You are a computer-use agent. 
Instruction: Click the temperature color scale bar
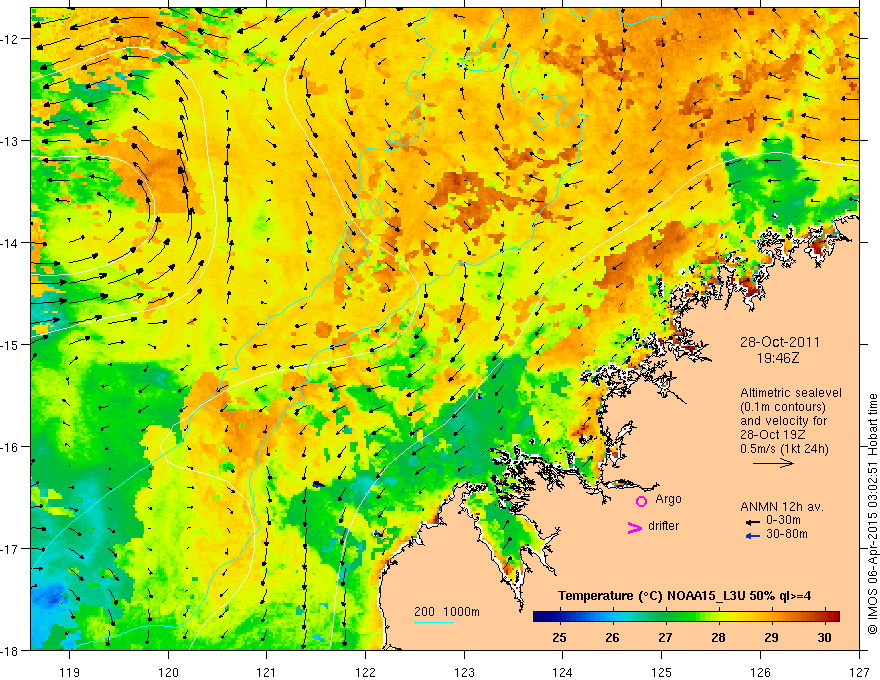[686, 617]
